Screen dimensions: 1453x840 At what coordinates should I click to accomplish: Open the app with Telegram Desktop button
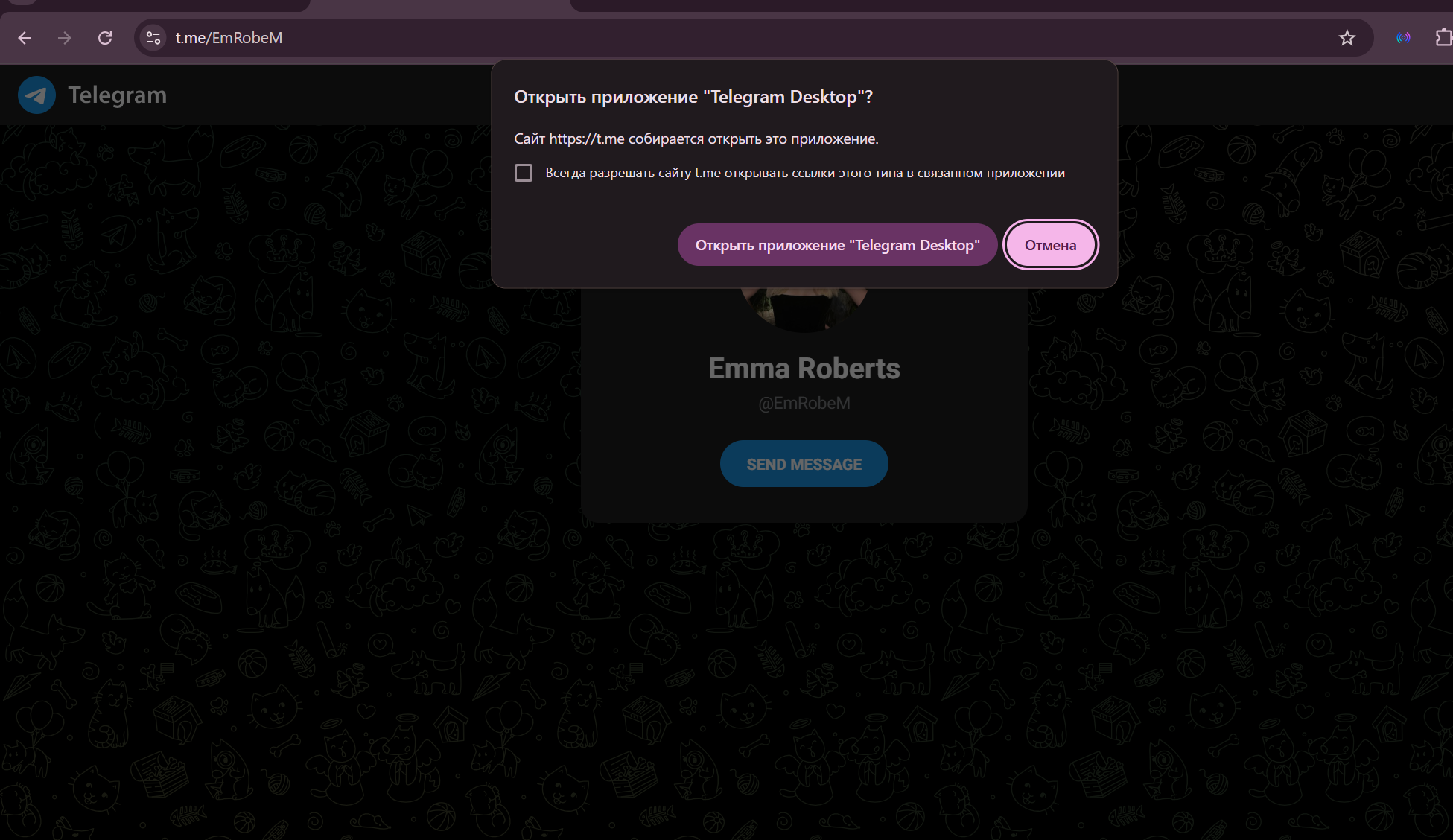(837, 244)
